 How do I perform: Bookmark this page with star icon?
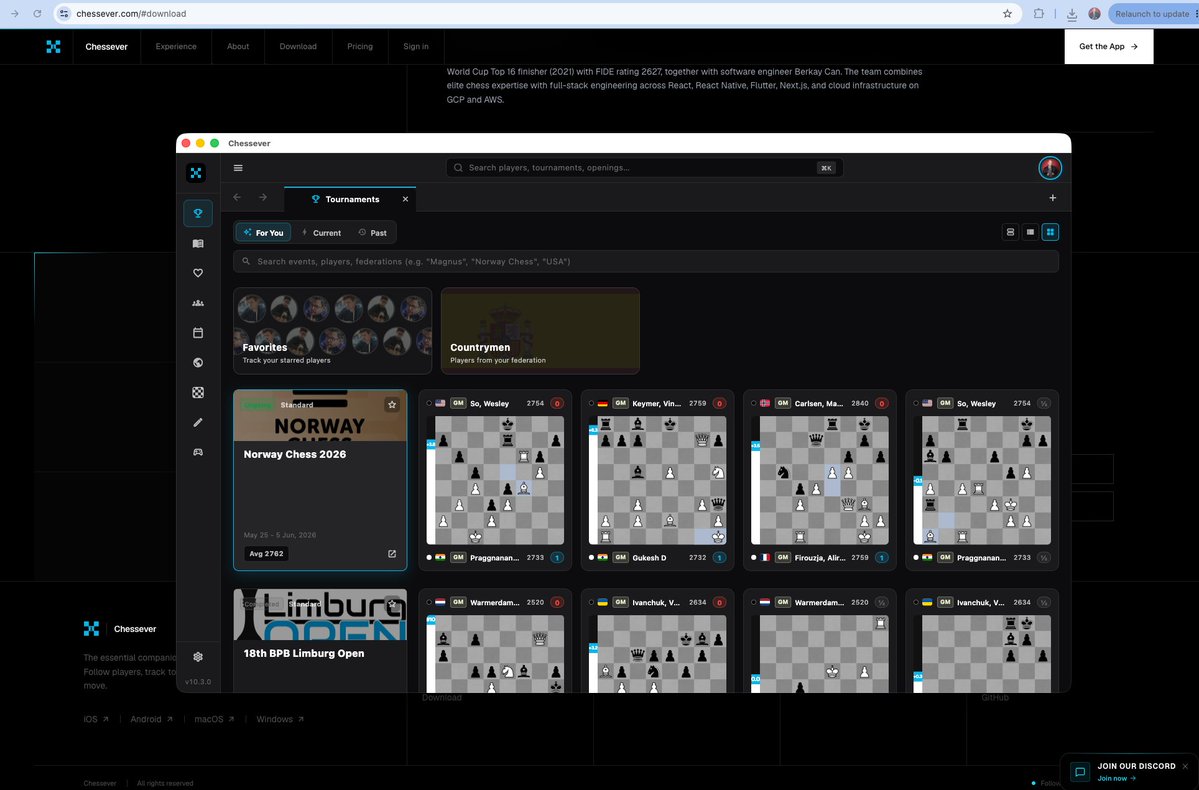[1007, 14]
